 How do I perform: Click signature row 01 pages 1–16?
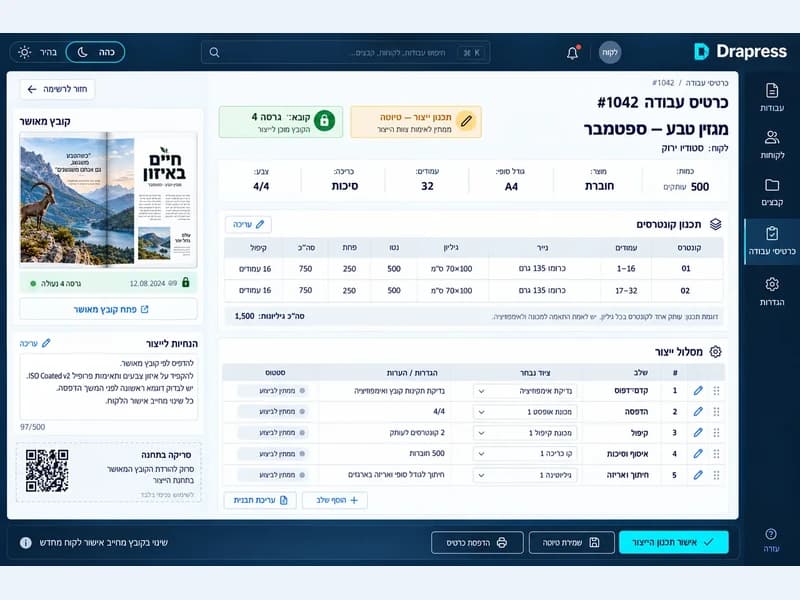click(x=473, y=268)
